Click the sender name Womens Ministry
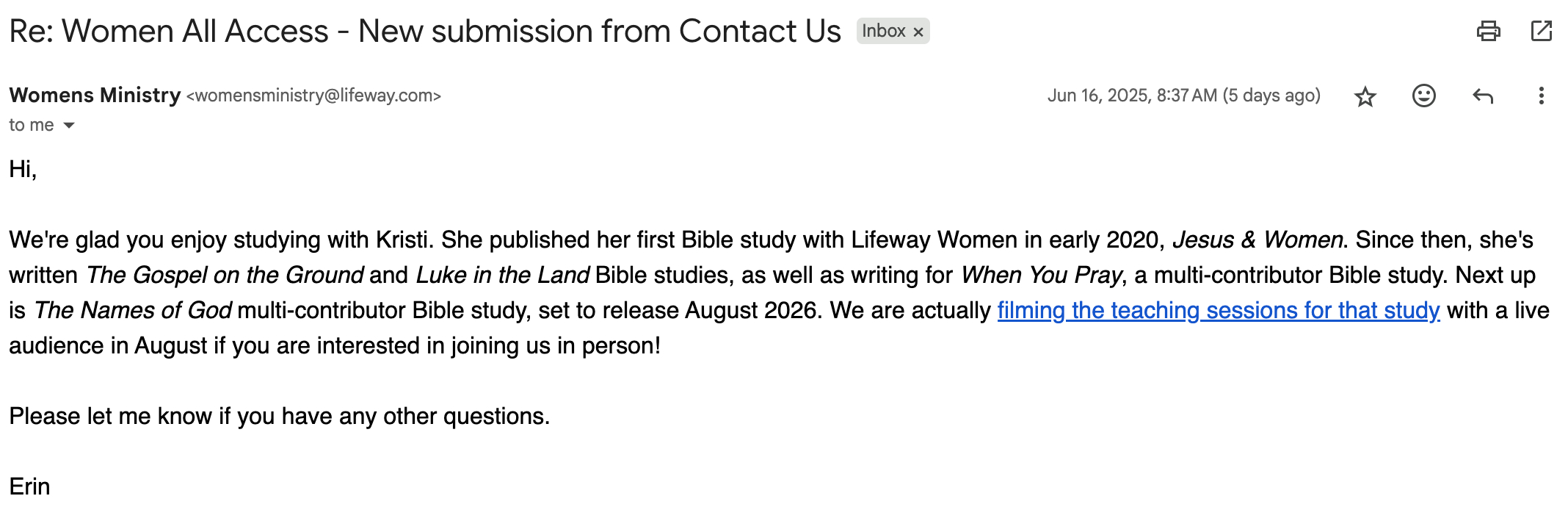 tap(95, 96)
